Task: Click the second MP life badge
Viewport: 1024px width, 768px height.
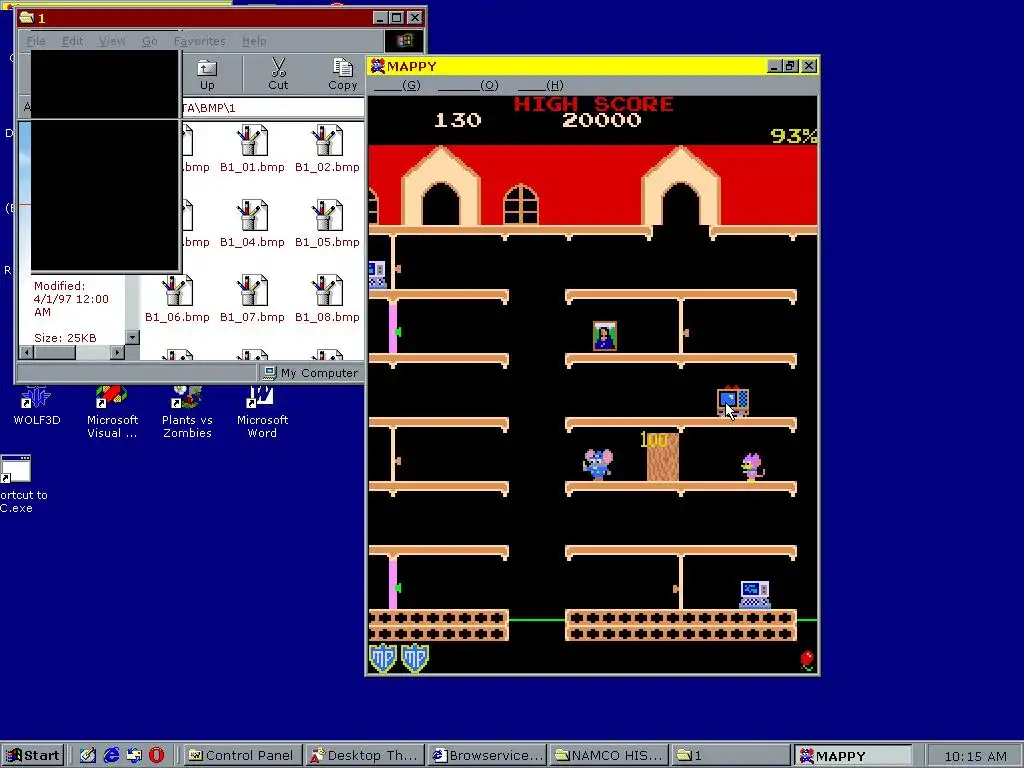Action: [x=415, y=658]
